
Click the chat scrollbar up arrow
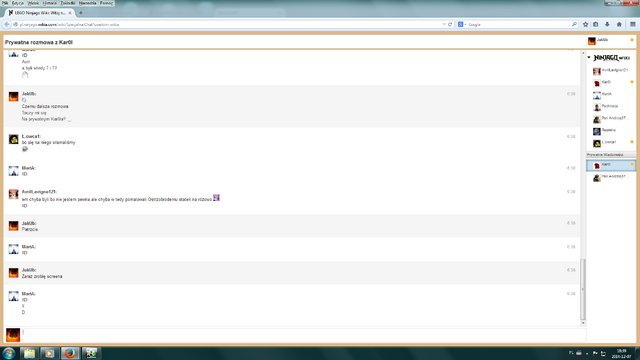click(583, 53)
